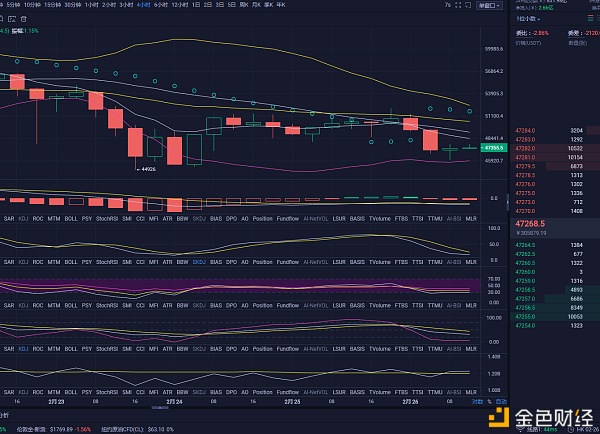Select the 6小时 interval

click(161, 5)
